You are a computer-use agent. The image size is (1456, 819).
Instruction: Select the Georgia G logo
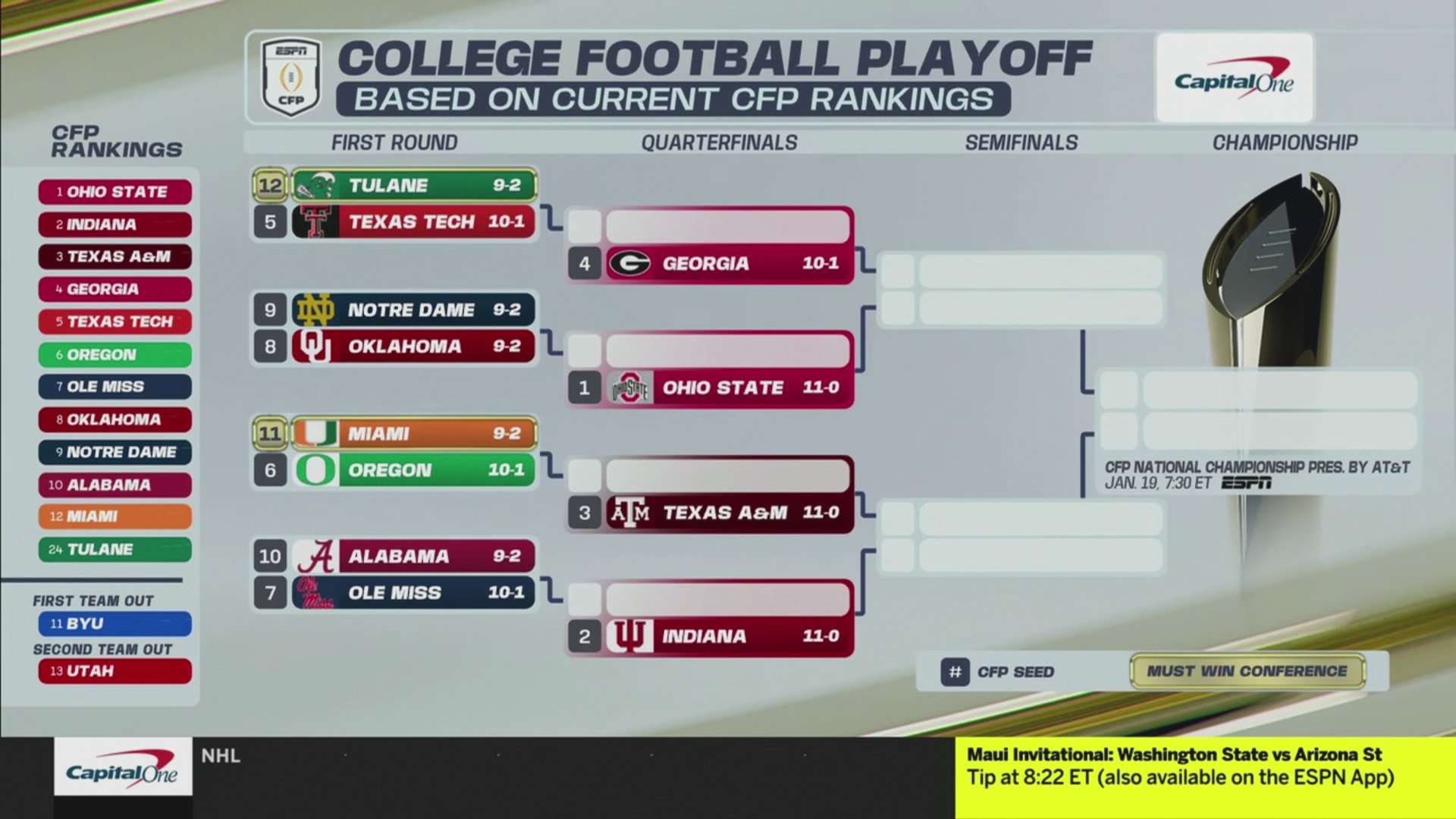click(629, 263)
